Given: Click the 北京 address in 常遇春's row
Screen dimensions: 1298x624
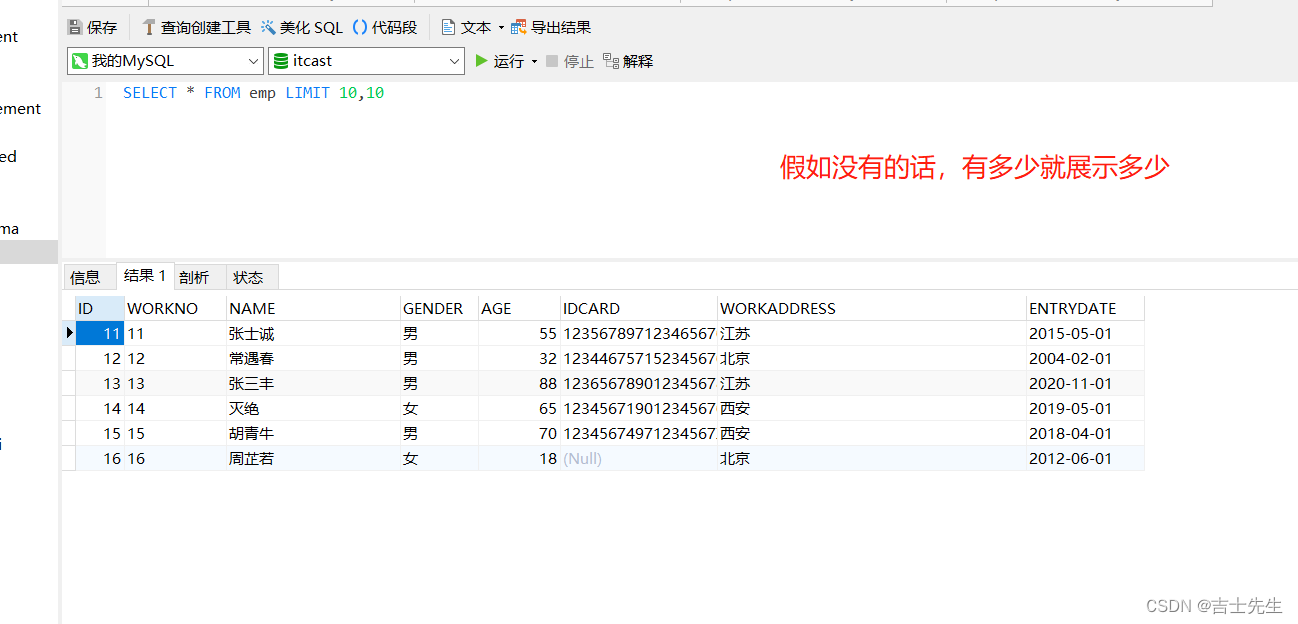Looking at the screenshot, I should 872,358.
